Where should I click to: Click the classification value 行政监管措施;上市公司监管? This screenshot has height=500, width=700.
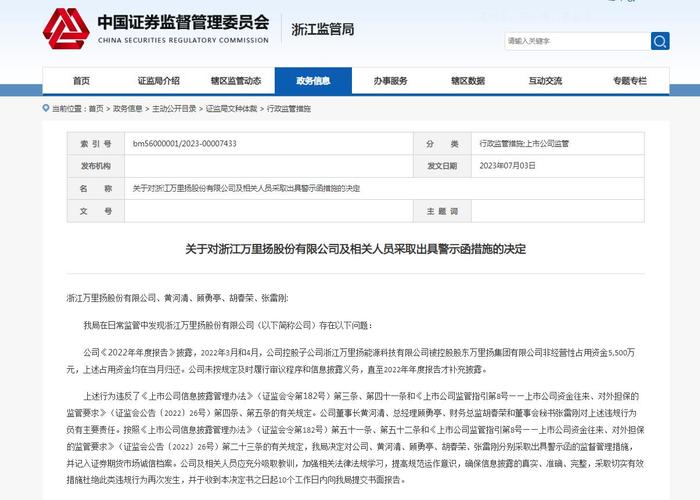[524, 143]
